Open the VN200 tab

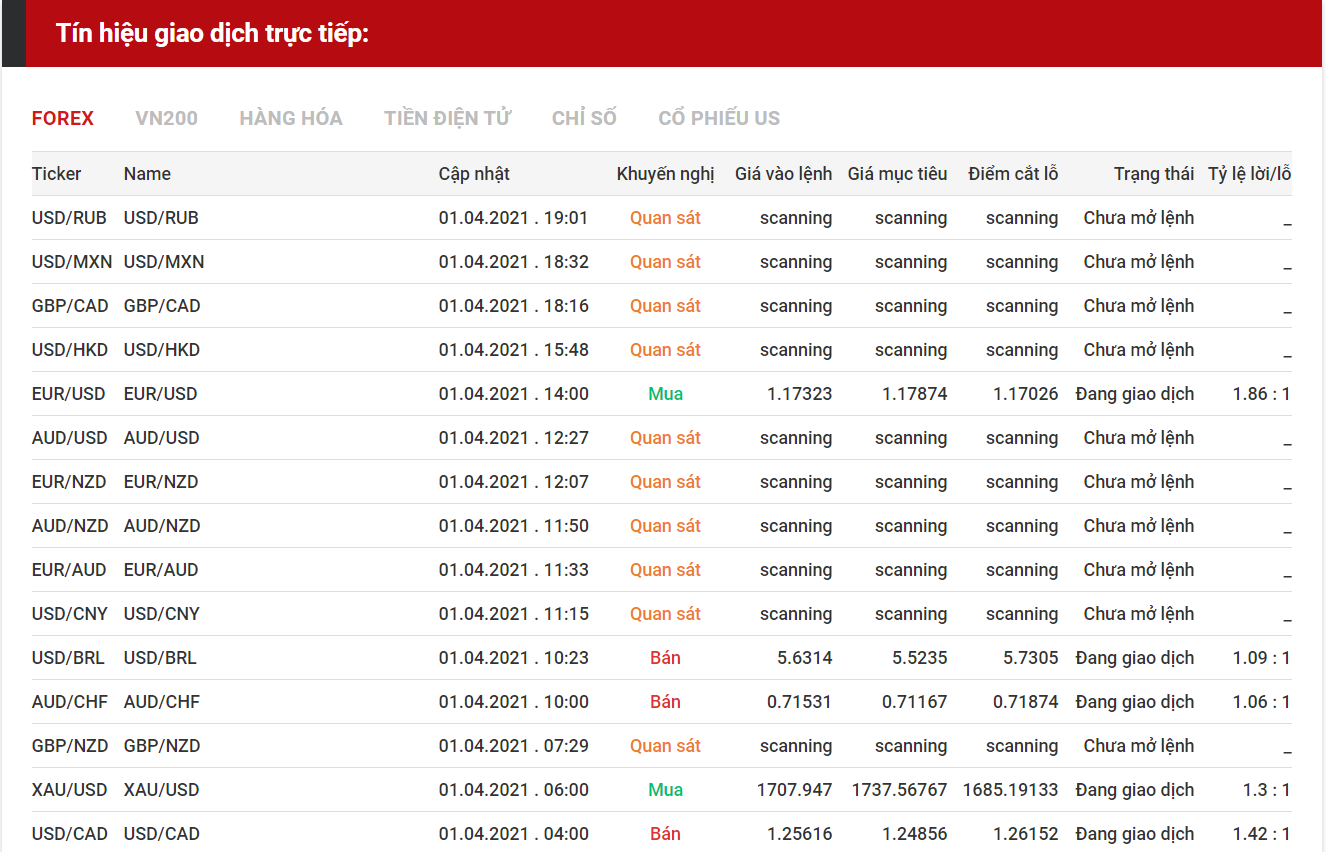click(x=167, y=118)
